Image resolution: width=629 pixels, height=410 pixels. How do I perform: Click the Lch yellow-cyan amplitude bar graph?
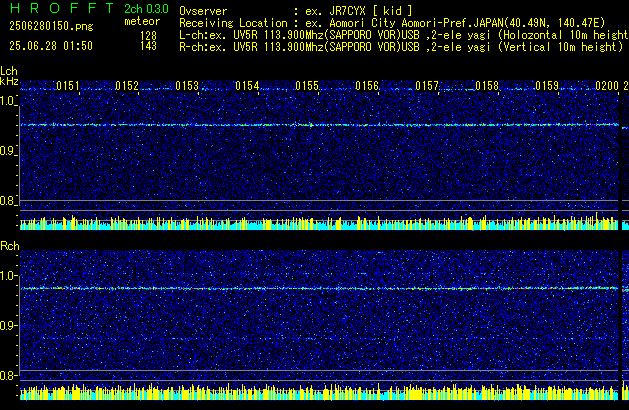[319, 222]
